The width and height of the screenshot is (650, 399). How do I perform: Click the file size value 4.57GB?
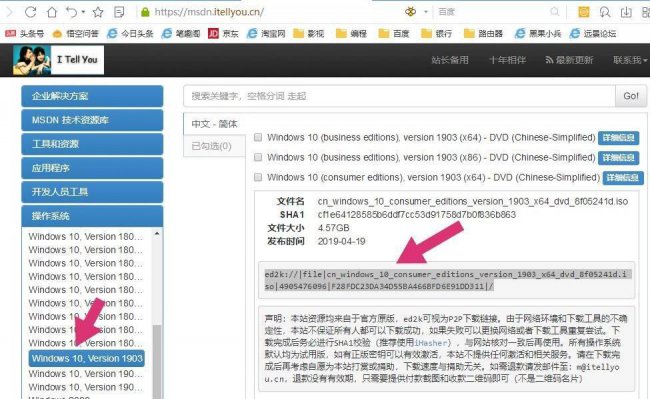point(333,228)
